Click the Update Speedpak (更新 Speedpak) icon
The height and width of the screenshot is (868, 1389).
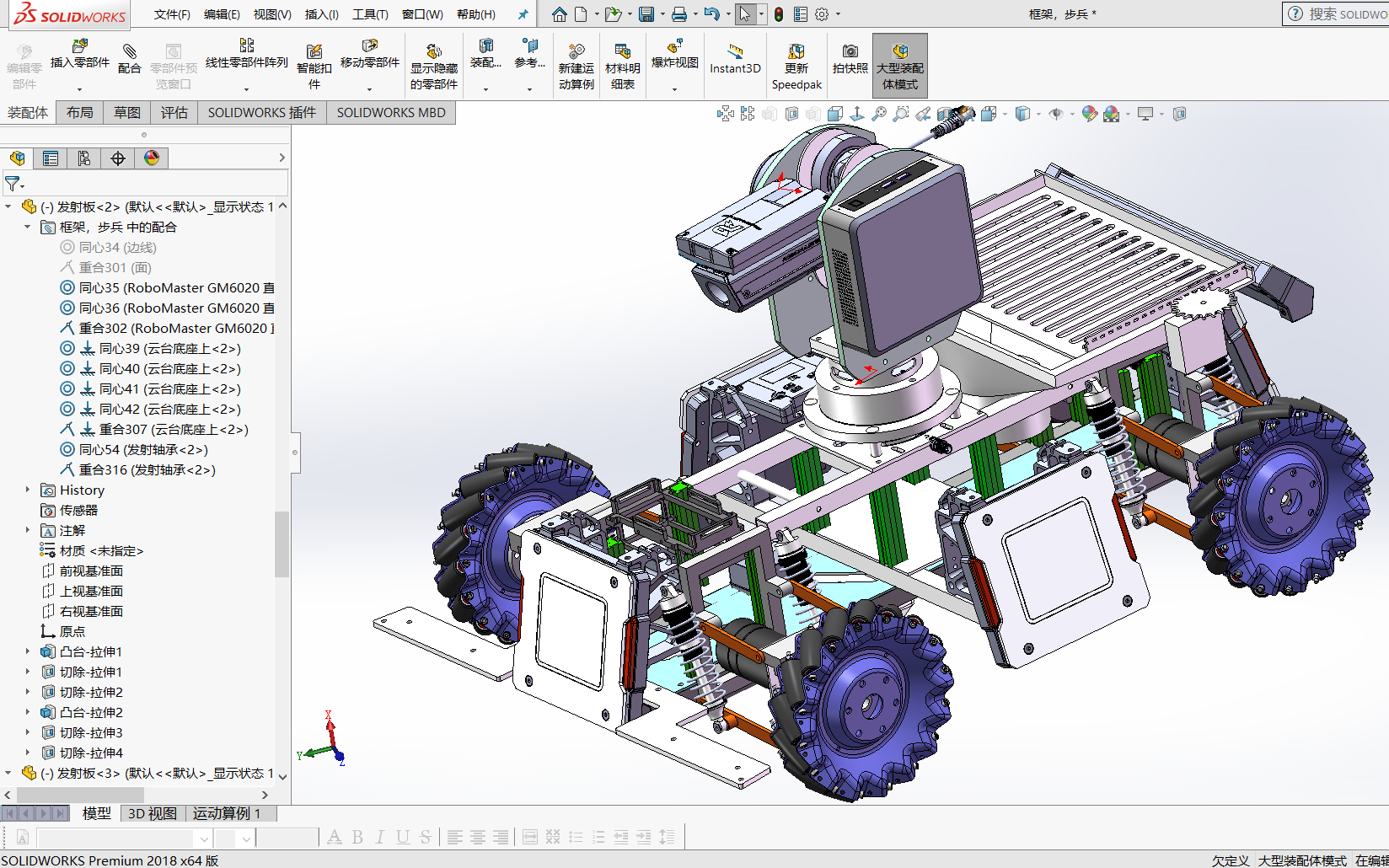click(796, 52)
